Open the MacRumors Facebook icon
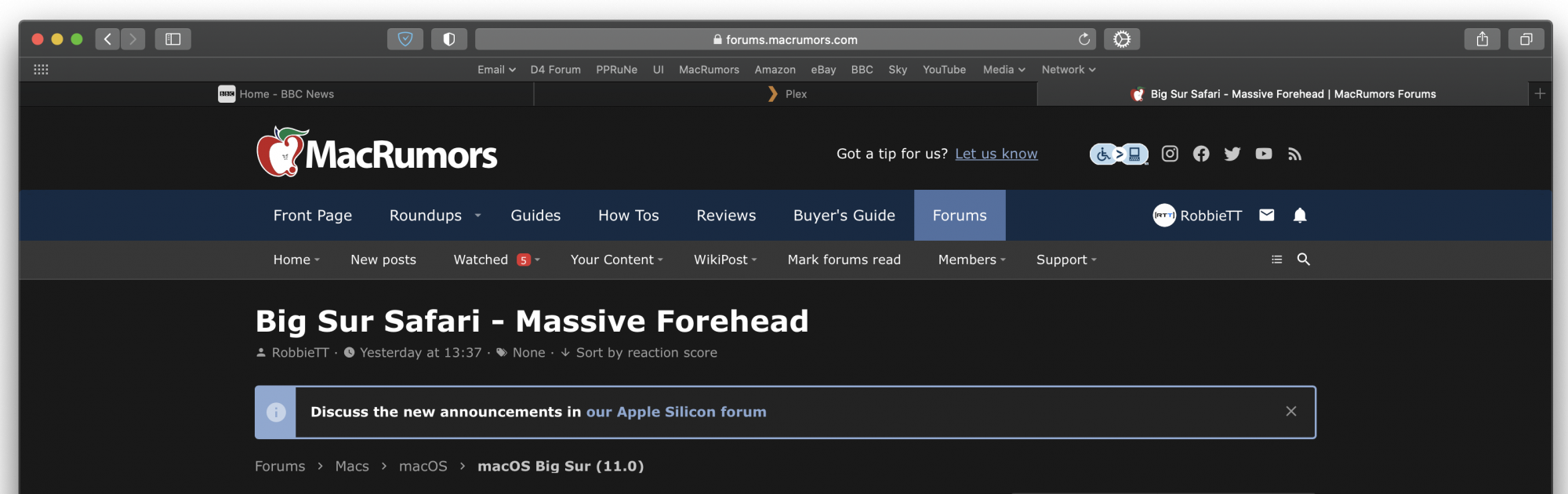Viewport: 1568px width, 494px height. pos(1201,154)
